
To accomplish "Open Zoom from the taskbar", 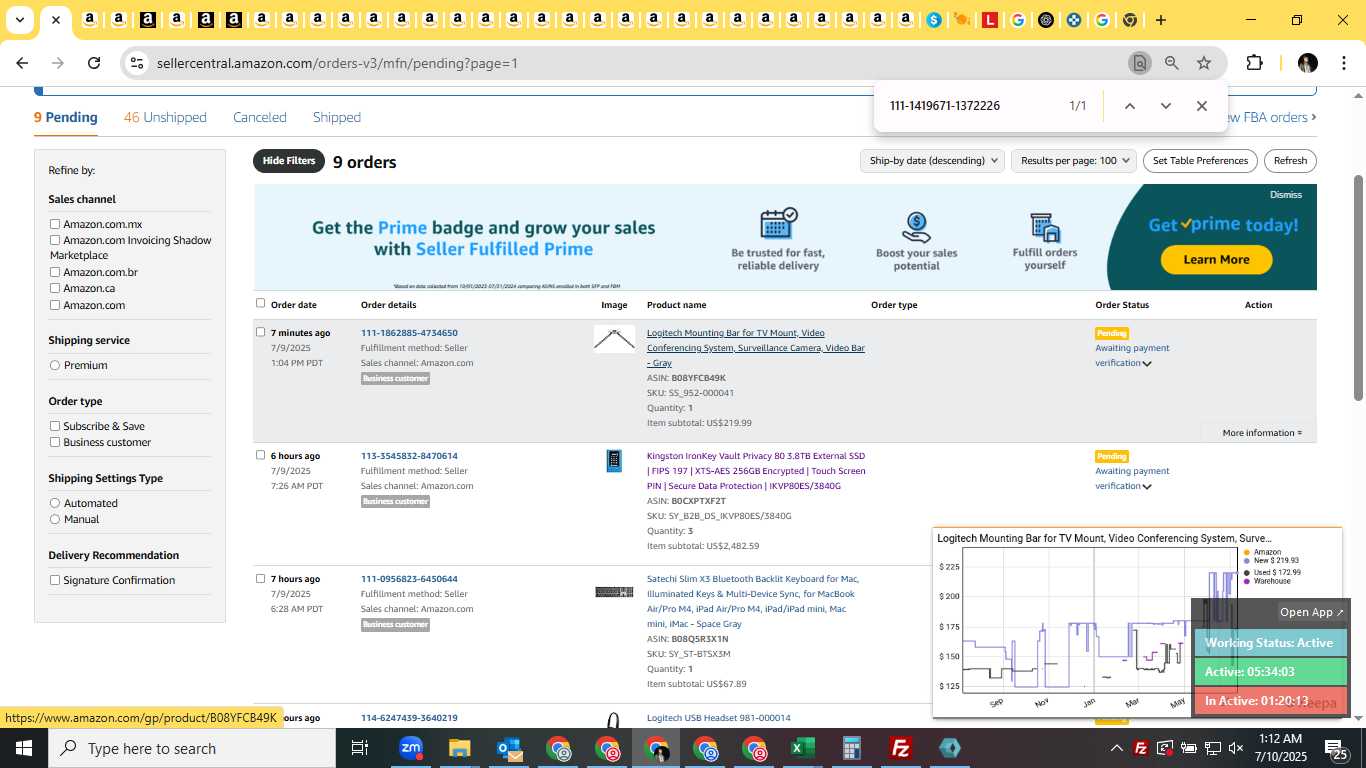I will tap(410, 748).
